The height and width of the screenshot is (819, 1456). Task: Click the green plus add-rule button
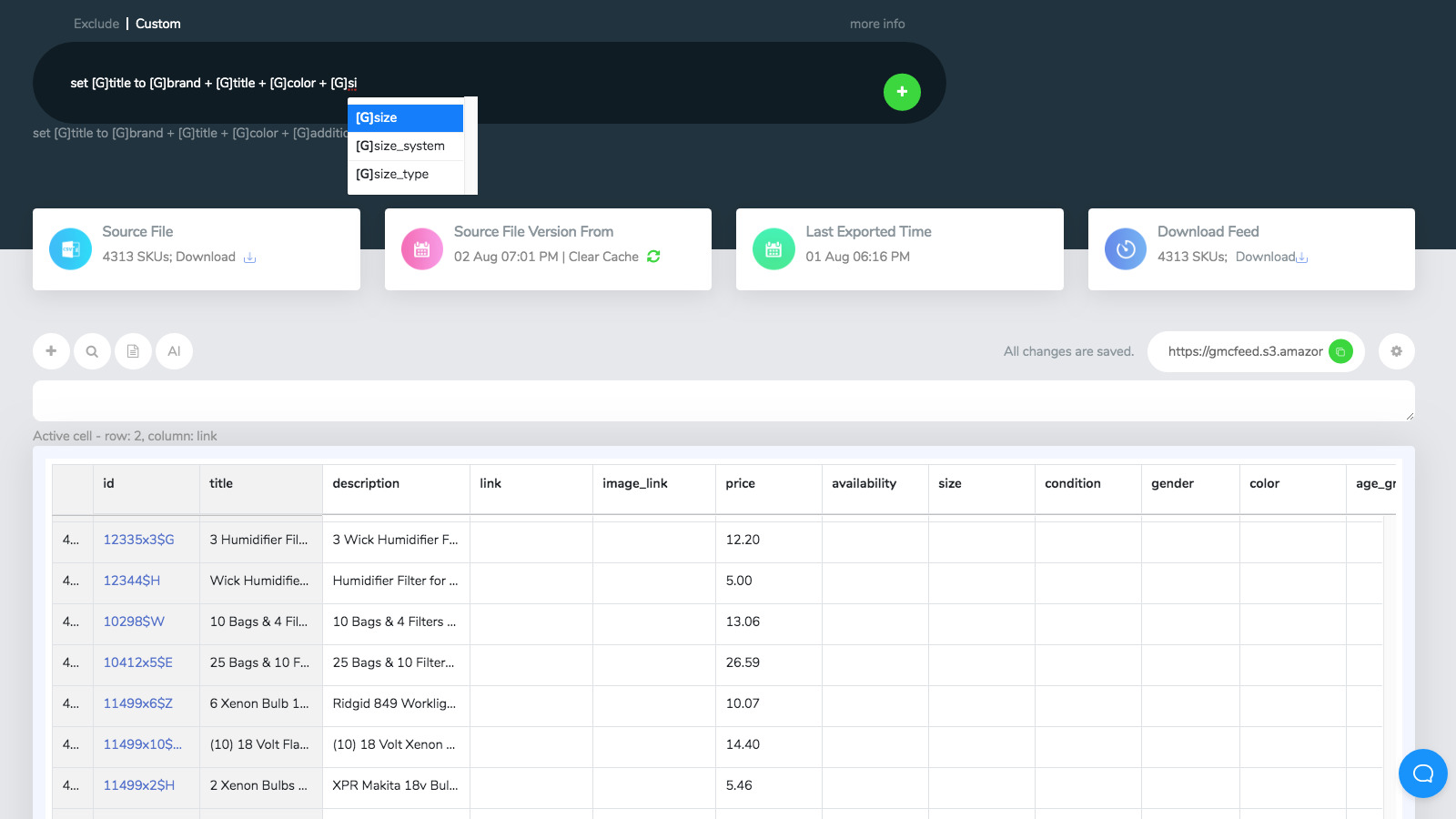tap(902, 92)
